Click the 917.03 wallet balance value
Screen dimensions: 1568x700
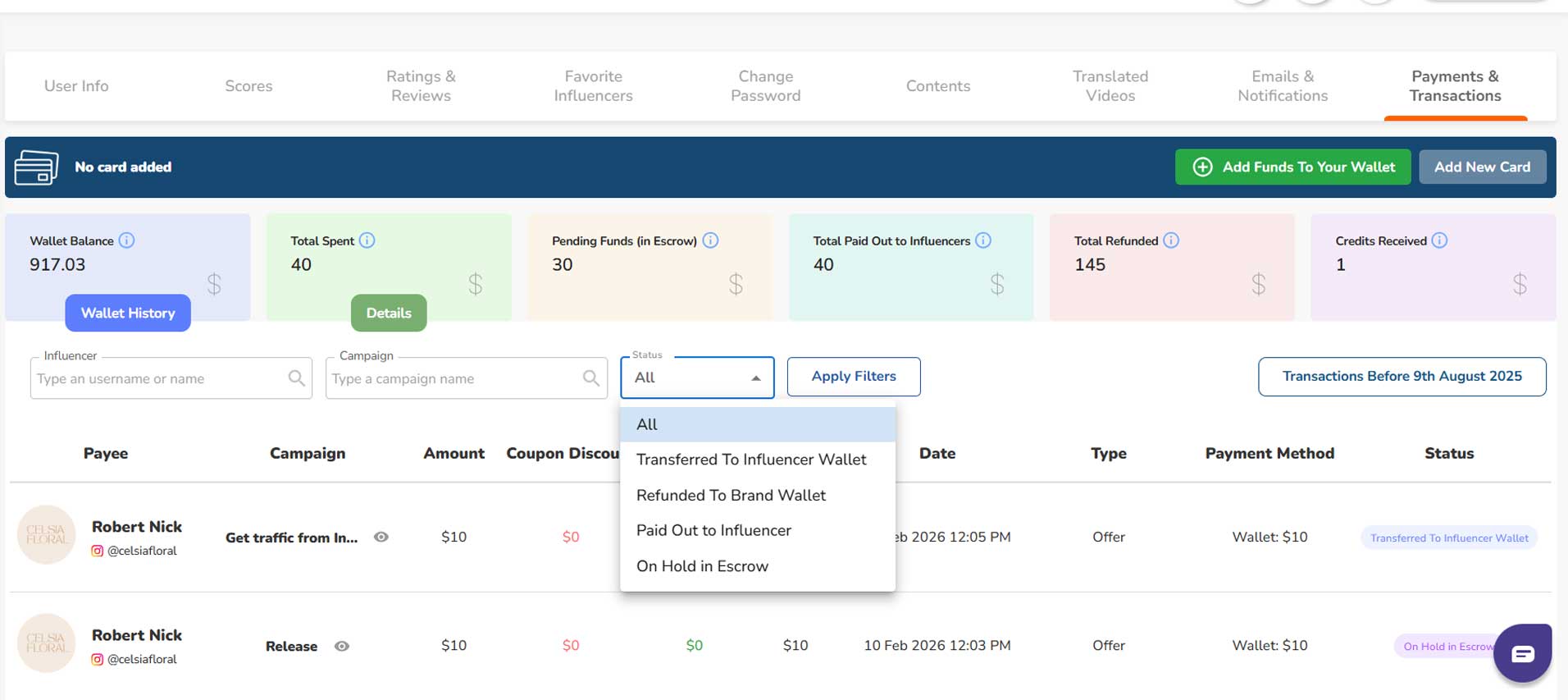click(x=57, y=264)
